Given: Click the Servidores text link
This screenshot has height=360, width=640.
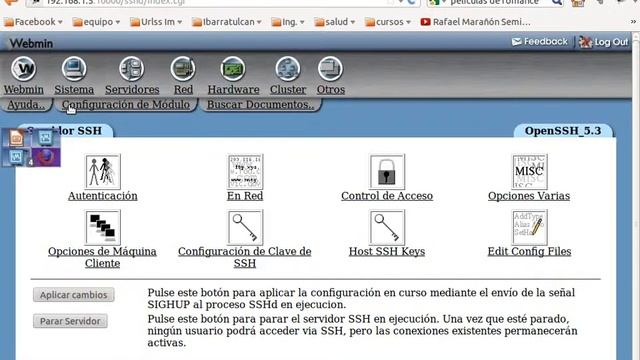Looking at the screenshot, I should click(x=132, y=89).
